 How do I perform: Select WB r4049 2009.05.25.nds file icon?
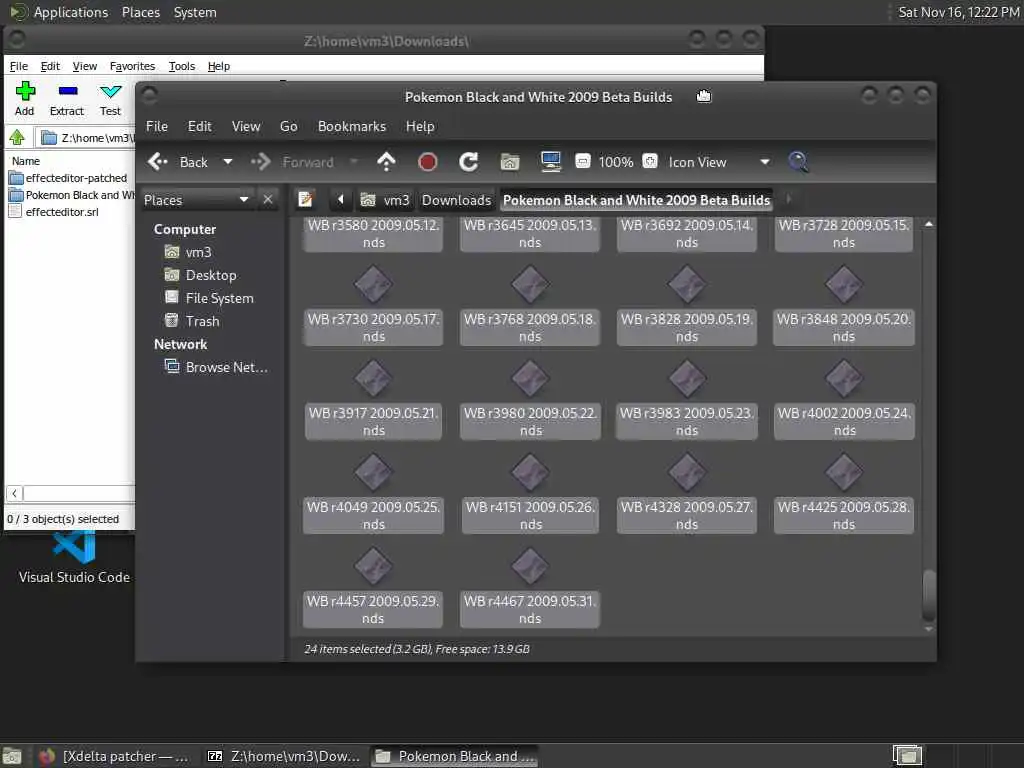pos(374,472)
